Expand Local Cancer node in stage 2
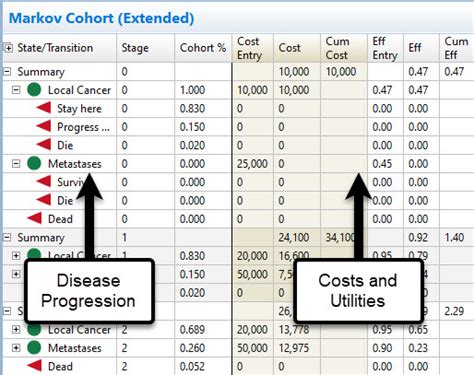This screenshot has height=375, width=474. coord(16,329)
